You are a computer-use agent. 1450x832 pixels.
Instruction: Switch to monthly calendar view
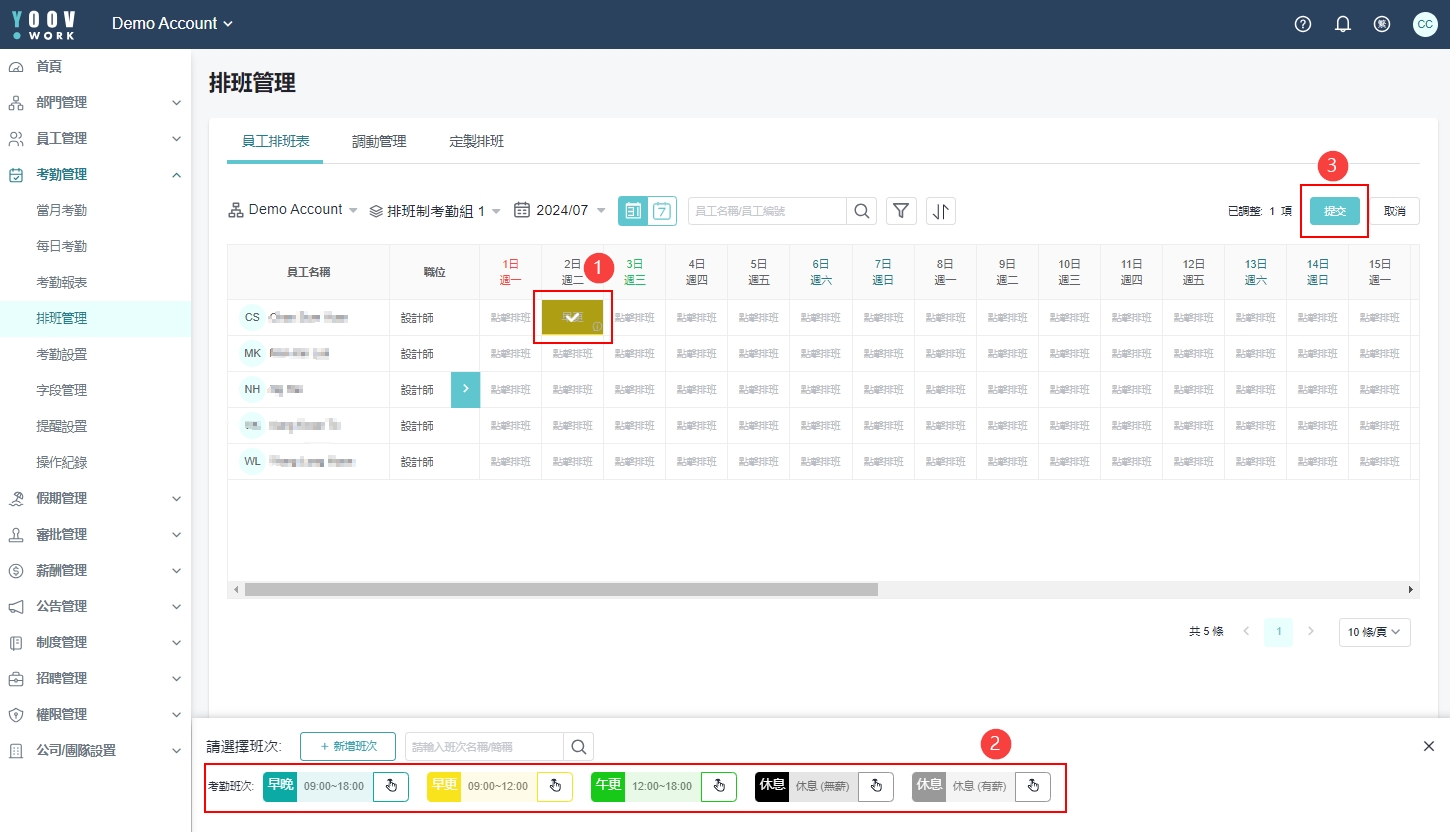pyautogui.click(x=633, y=210)
